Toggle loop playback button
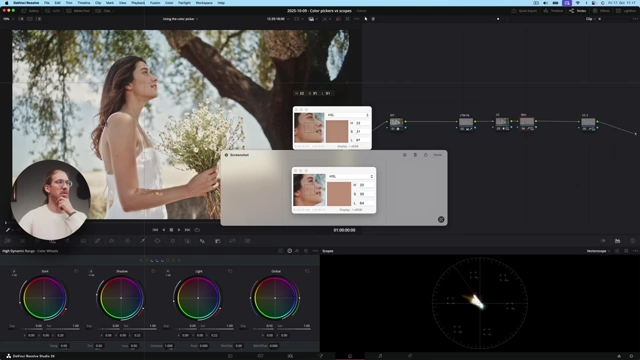The width and height of the screenshot is (640, 360). [197, 230]
